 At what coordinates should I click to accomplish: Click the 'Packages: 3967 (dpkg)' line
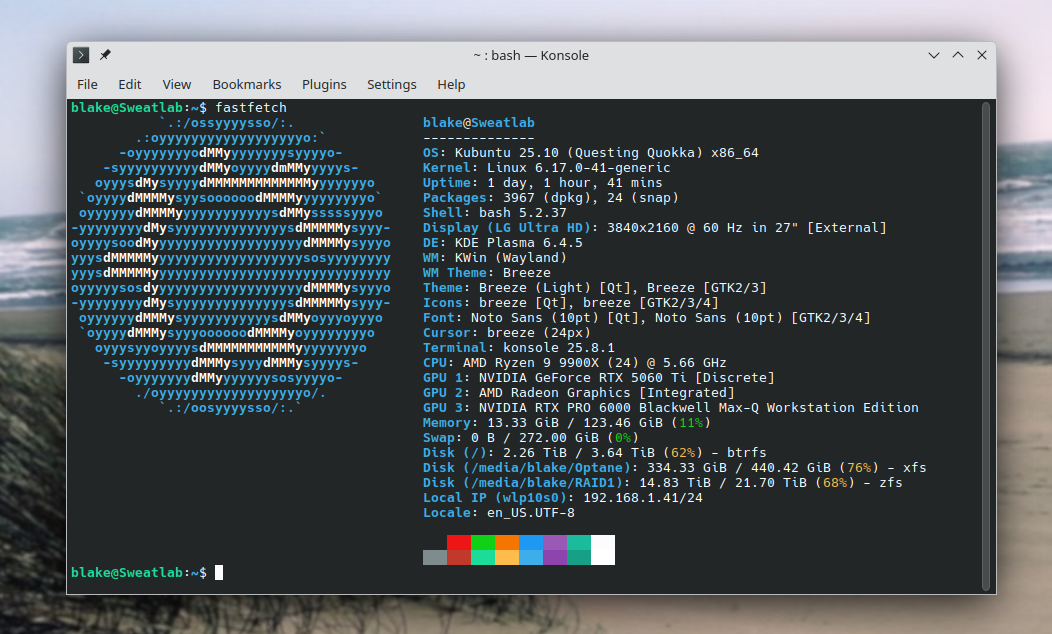550,197
